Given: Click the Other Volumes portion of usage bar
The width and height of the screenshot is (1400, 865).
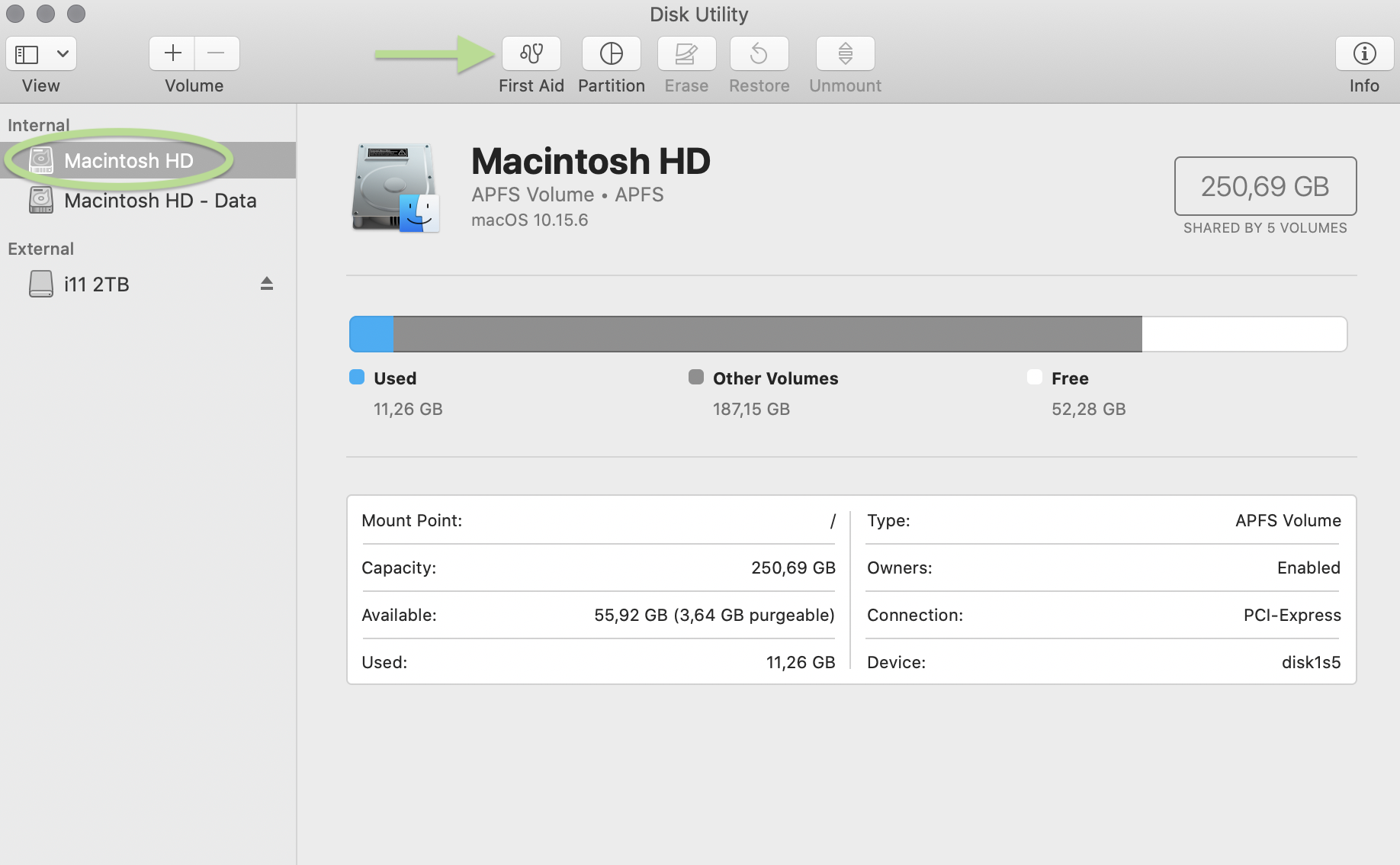Looking at the screenshot, I should pyautogui.click(x=767, y=334).
